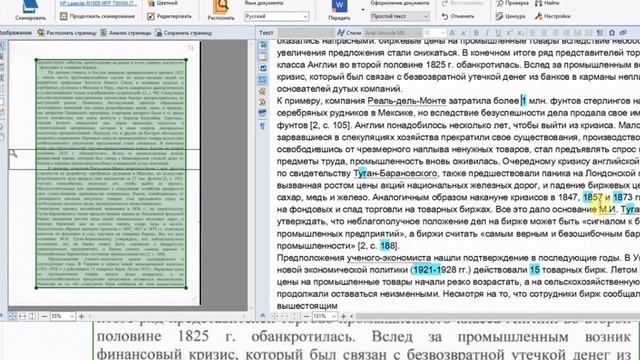Click the highlighted year 1857 in text

(592, 197)
